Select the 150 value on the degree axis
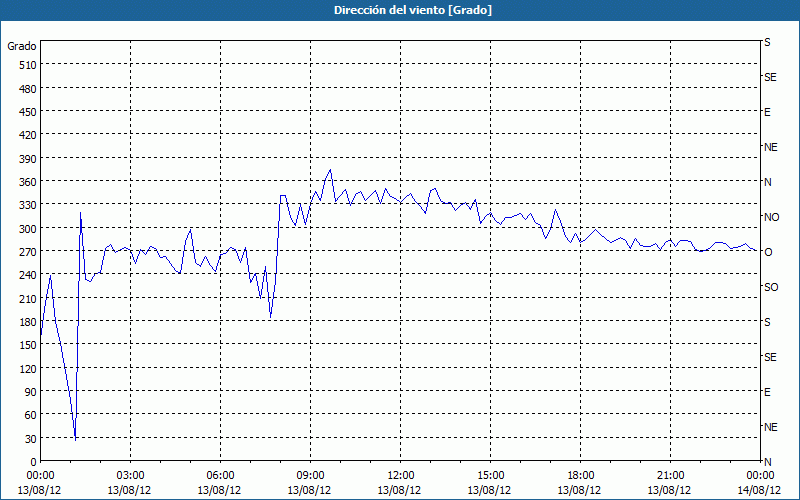 (x=28, y=345)
